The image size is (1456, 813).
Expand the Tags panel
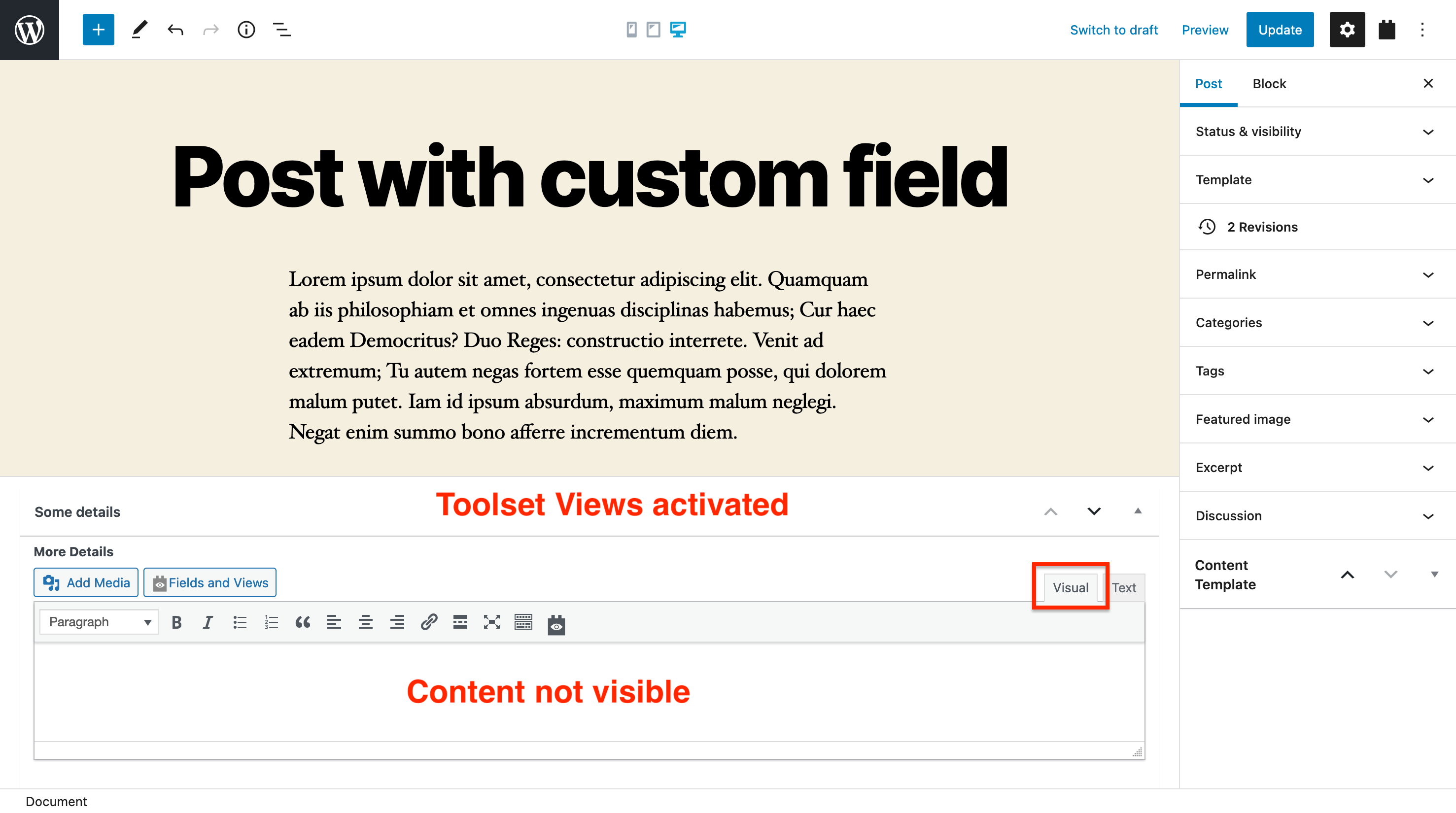pos(1317,371)
